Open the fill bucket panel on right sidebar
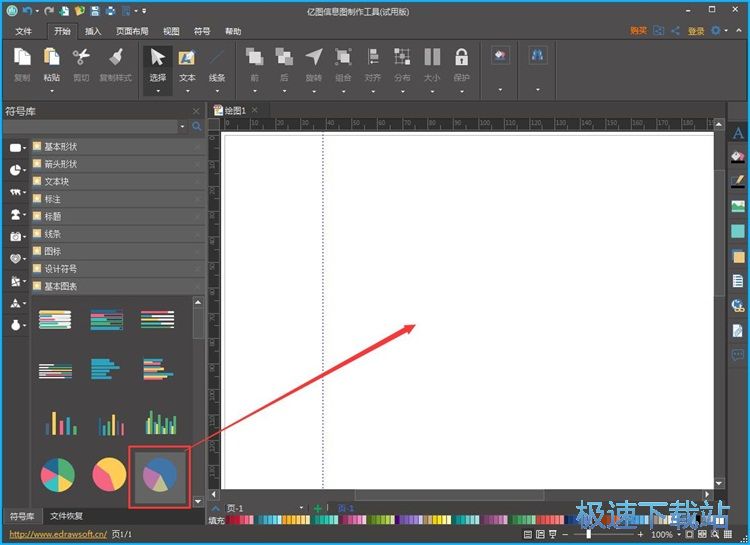Screen dimensions: 750x545 click(738, 156)
